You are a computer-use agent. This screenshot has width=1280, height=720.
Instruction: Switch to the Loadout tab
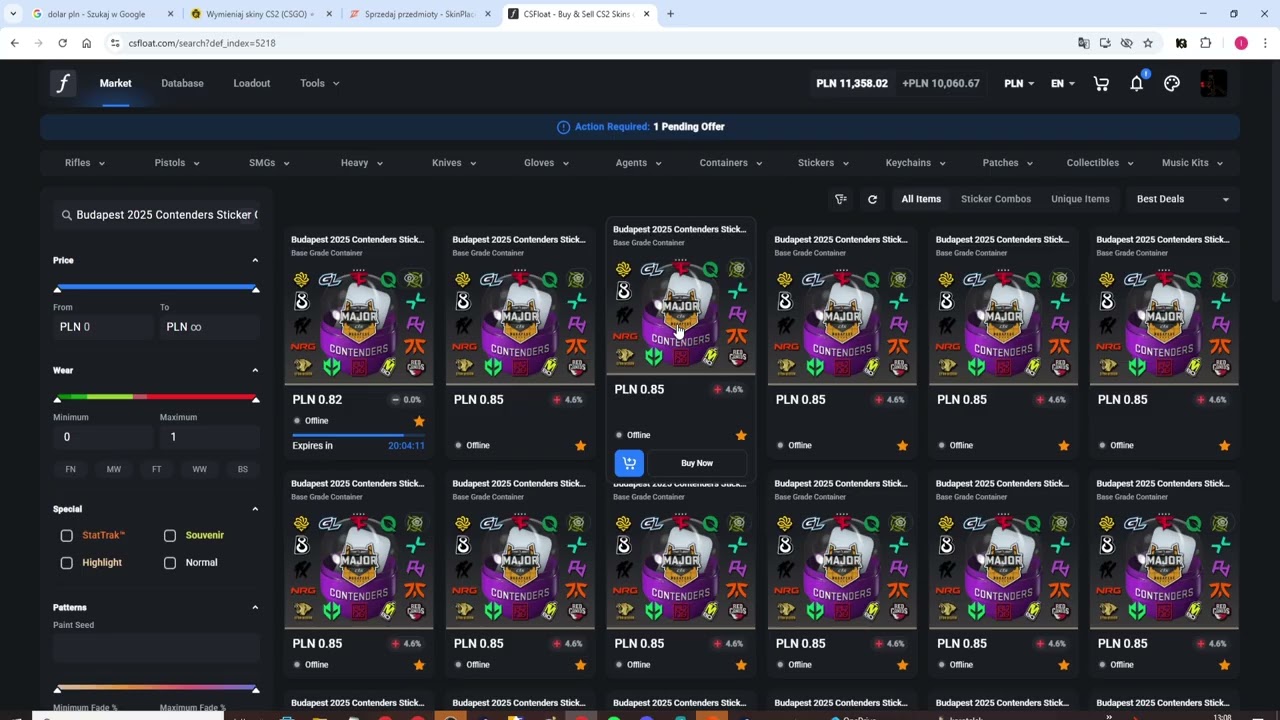click(x=252, y=83)
